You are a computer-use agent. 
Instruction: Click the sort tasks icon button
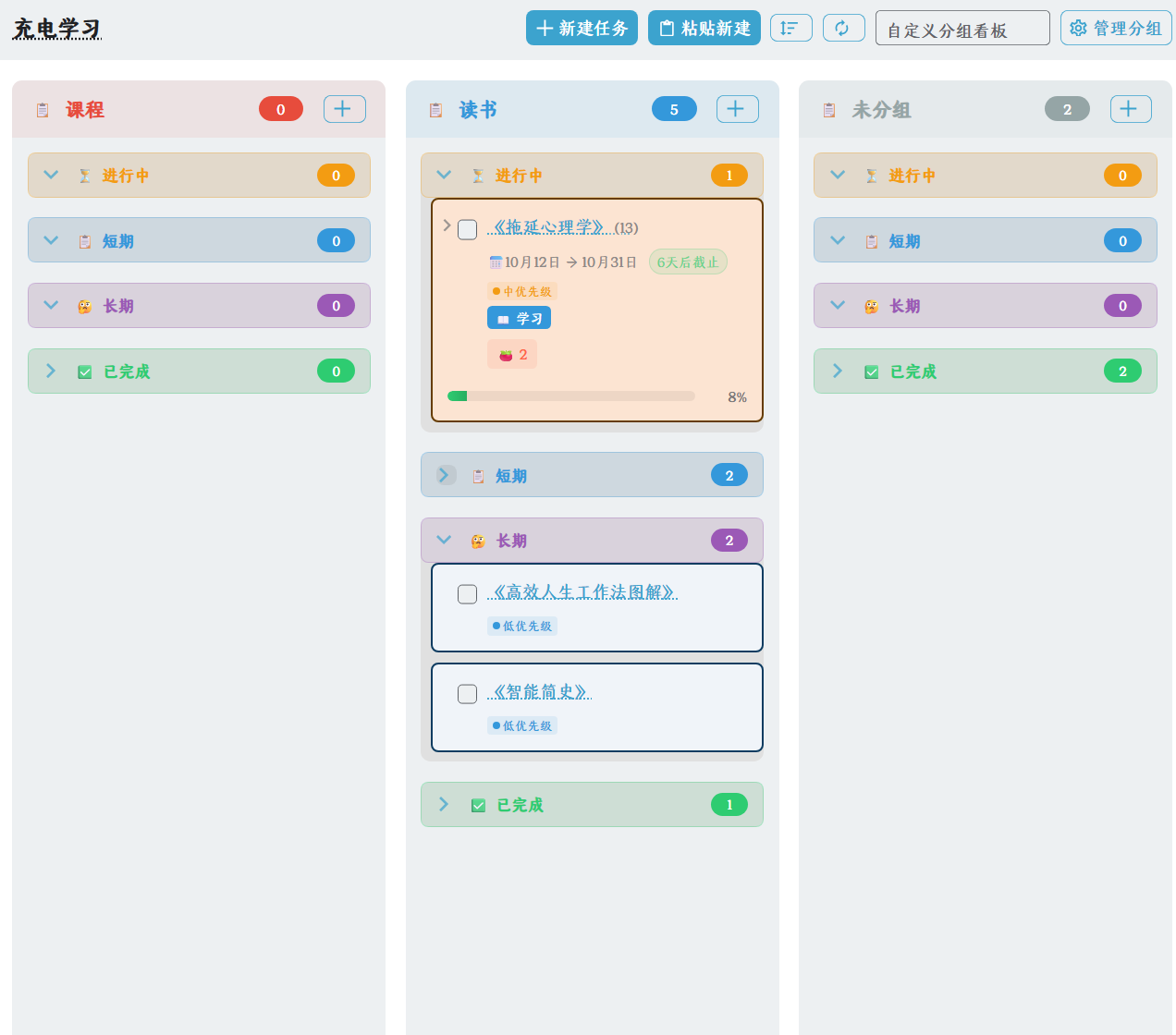pyautogui.click(x=790, y=29)
